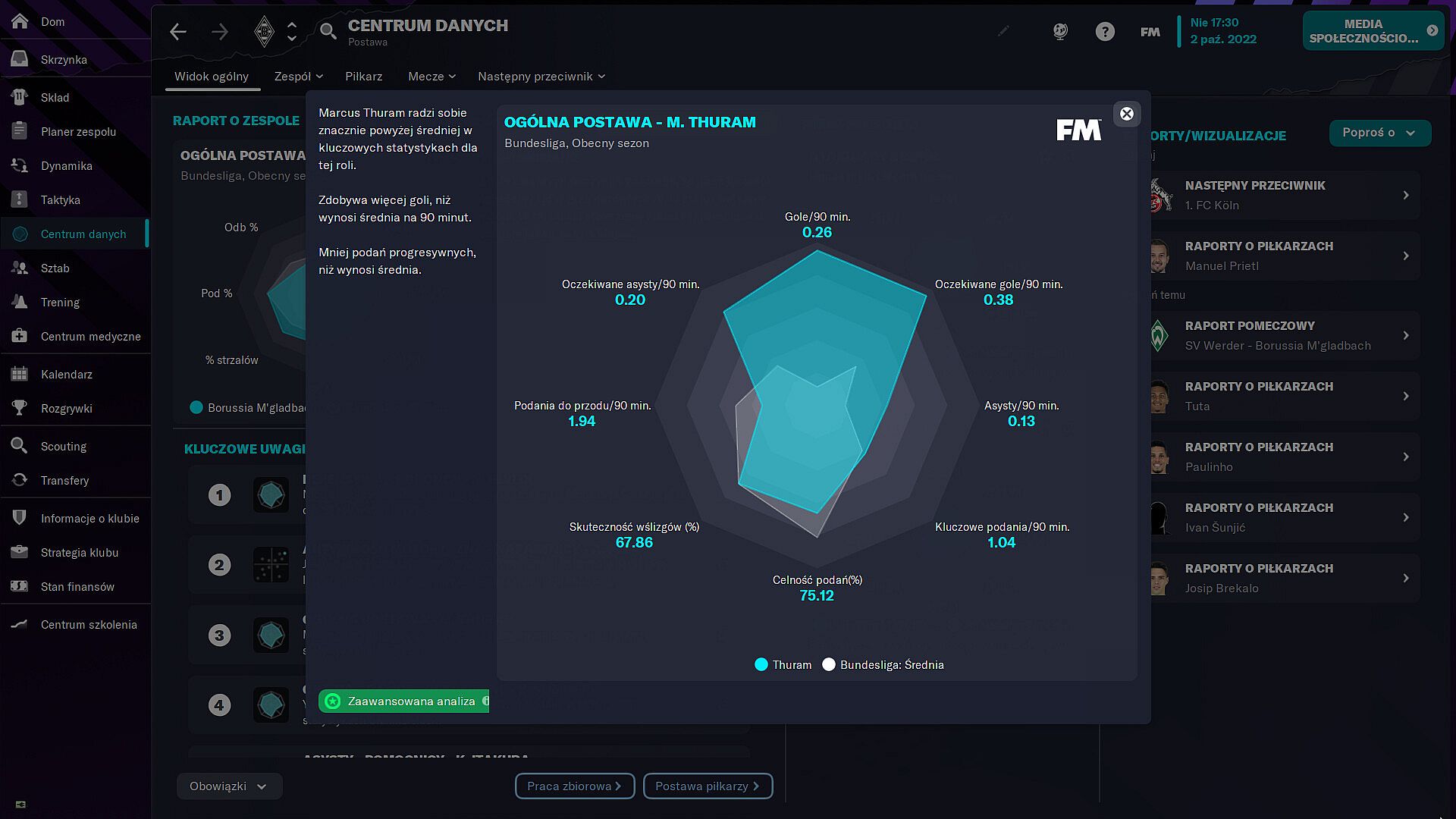
Task: Open Taktyka in the sidebar
Action: point(61,200)
